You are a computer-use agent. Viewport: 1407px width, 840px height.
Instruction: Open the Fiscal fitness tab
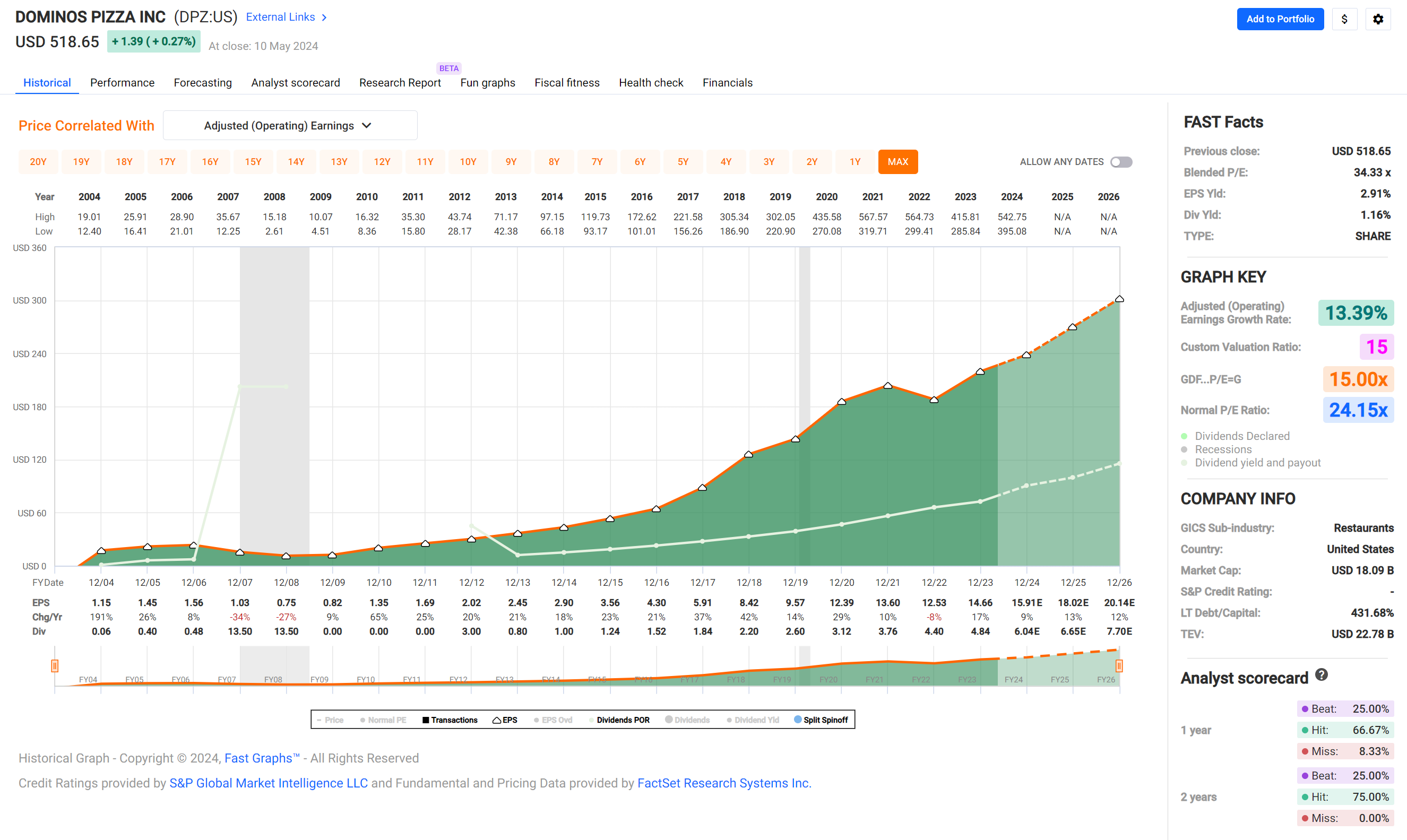[x=567, y=83]
